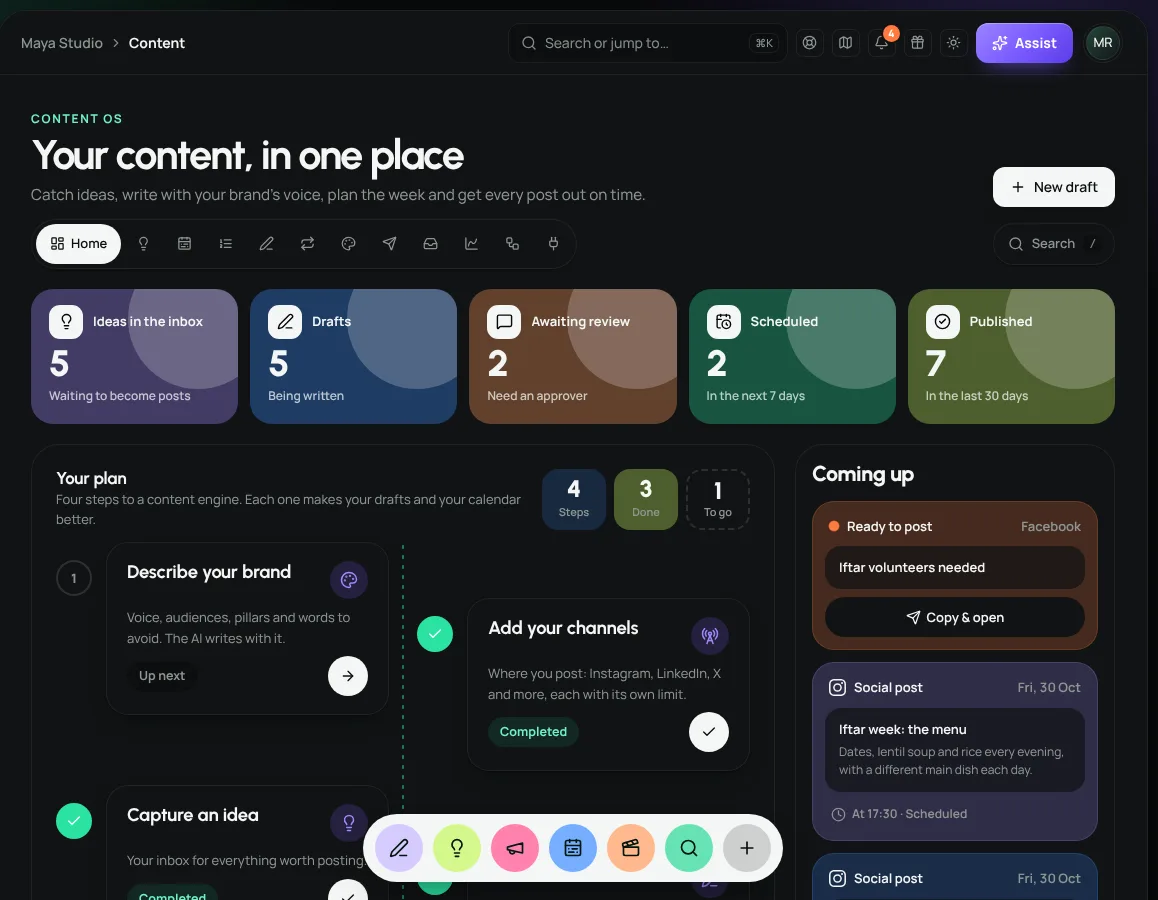Open the inbox tray tab icon
The width and height of the screenshot is (1158, 900).
(x=431, y=244)
